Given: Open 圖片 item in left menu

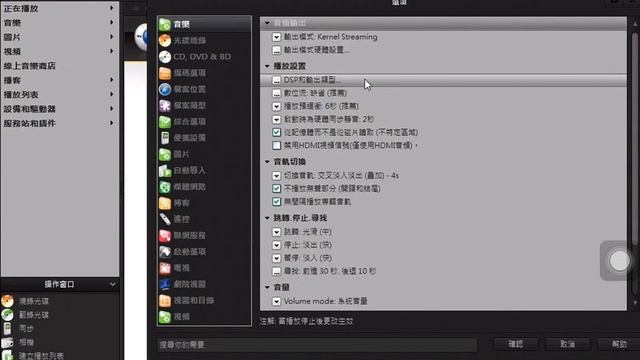Looking at the screenshot, I should (x=60, y=37).
